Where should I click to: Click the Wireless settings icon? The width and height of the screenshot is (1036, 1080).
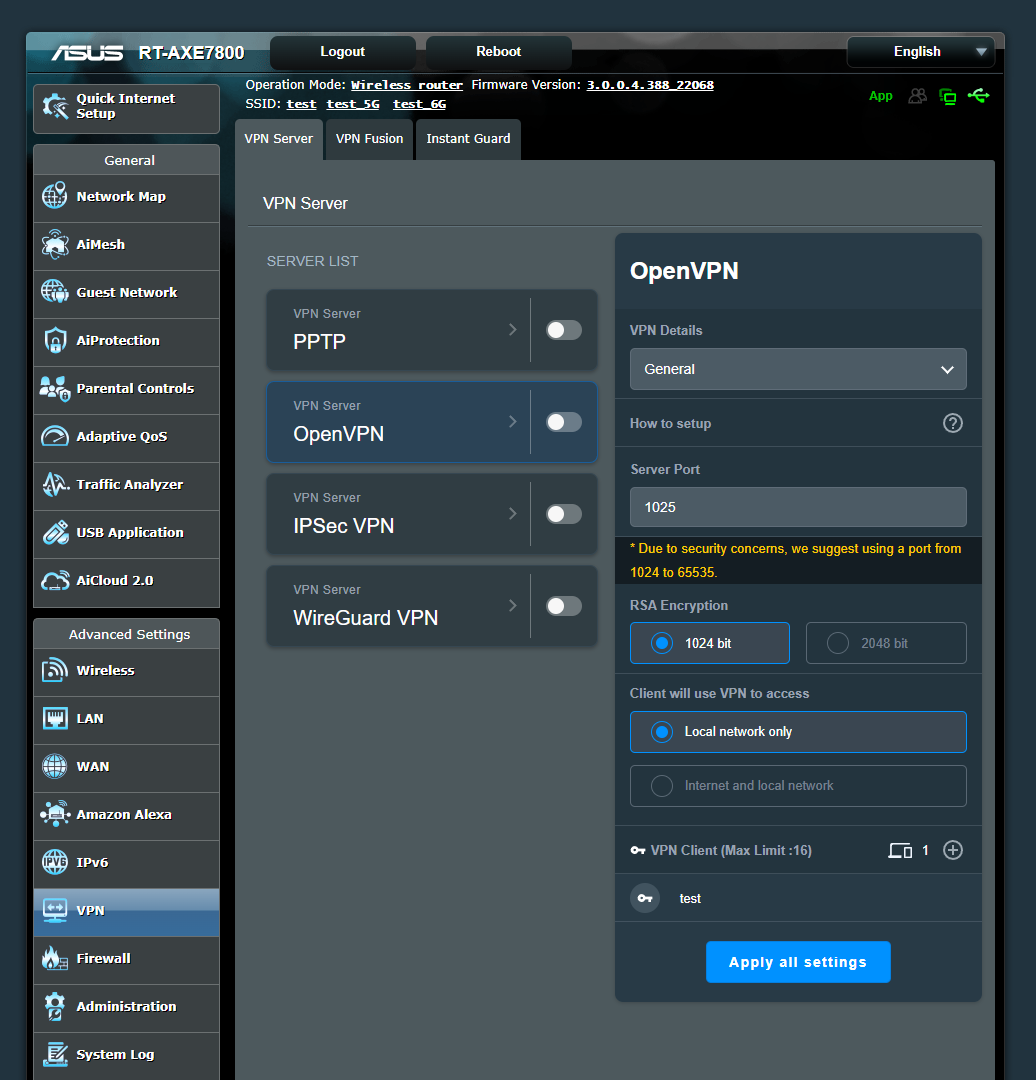click(x=54, y=670)
